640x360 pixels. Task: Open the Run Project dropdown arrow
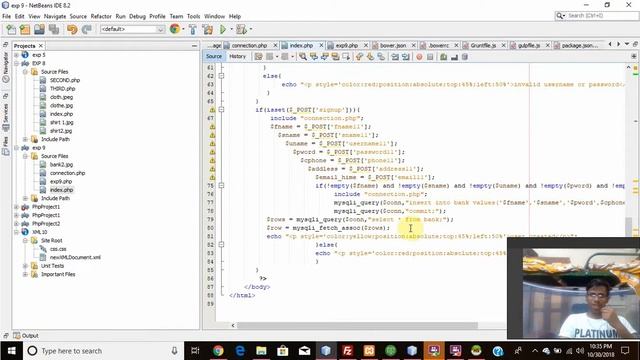tap(231, 29)
